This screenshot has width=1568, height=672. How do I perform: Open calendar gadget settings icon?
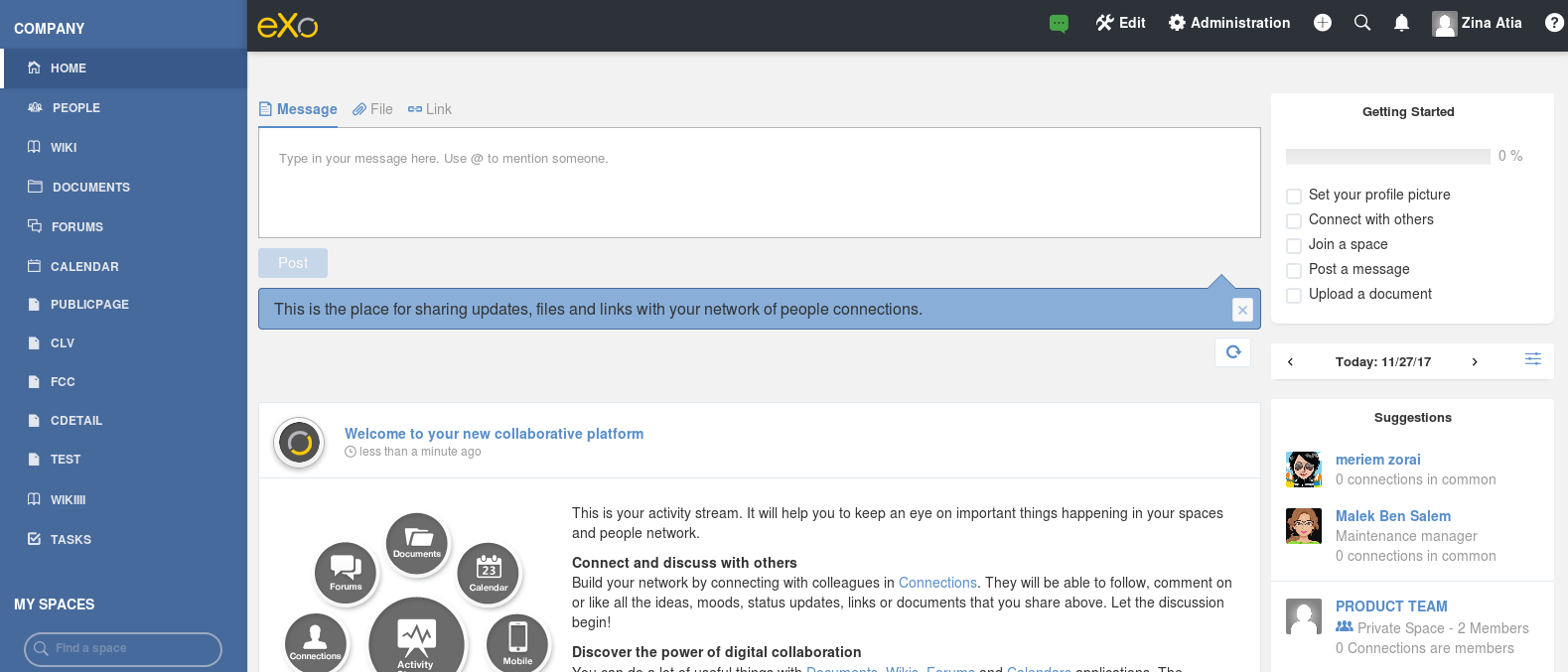point(1533,359)
